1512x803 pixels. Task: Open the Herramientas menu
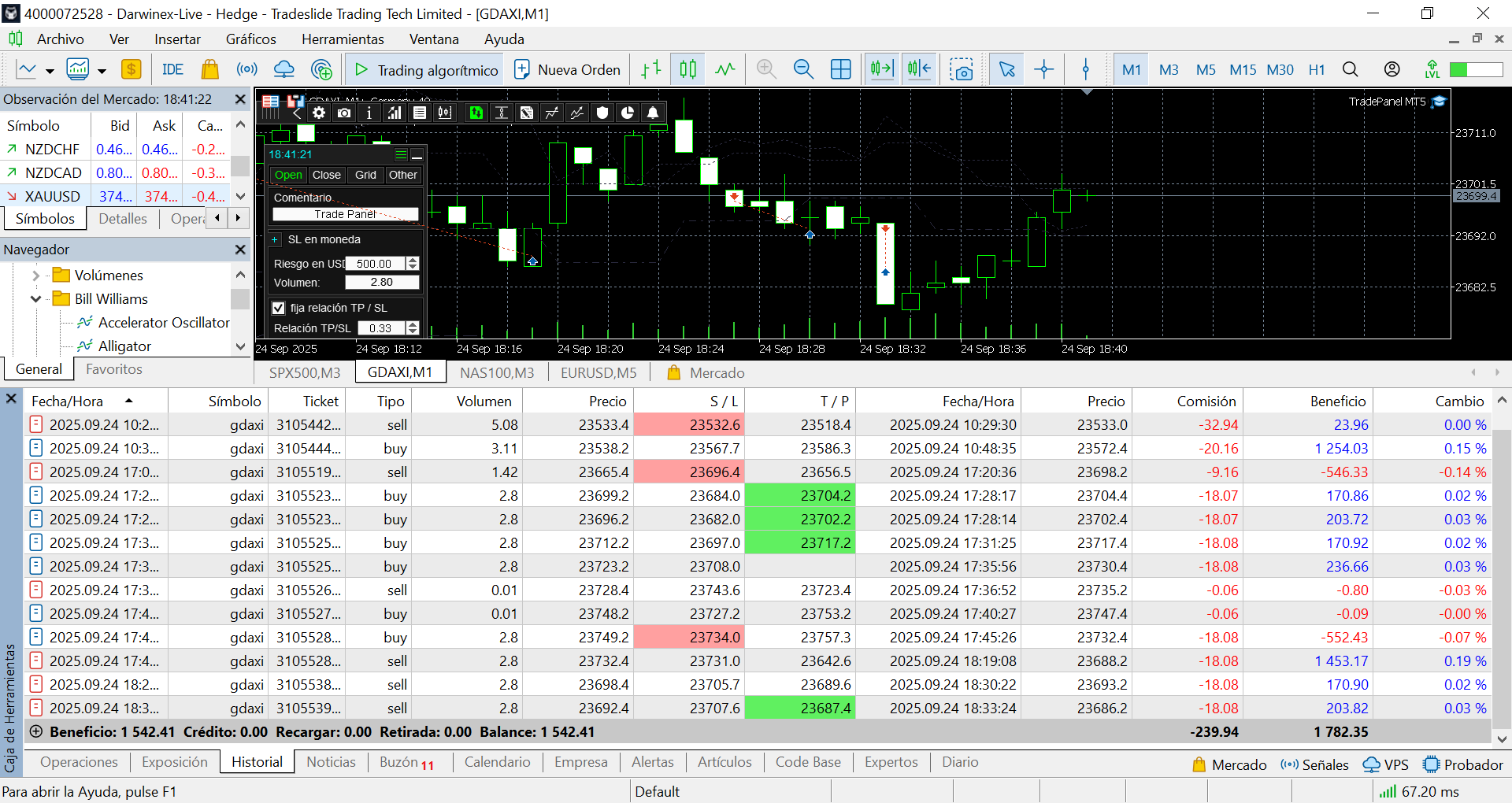tap(343, 39)
